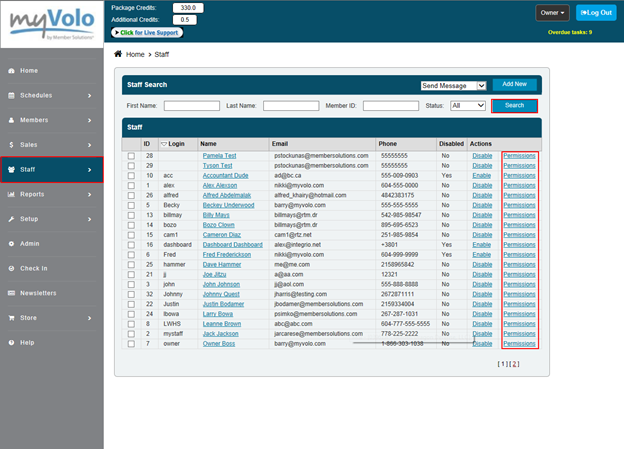This screenshot has width=624, height=449.
Task: Sort the table by Login column
Action: tap(175, 144)
